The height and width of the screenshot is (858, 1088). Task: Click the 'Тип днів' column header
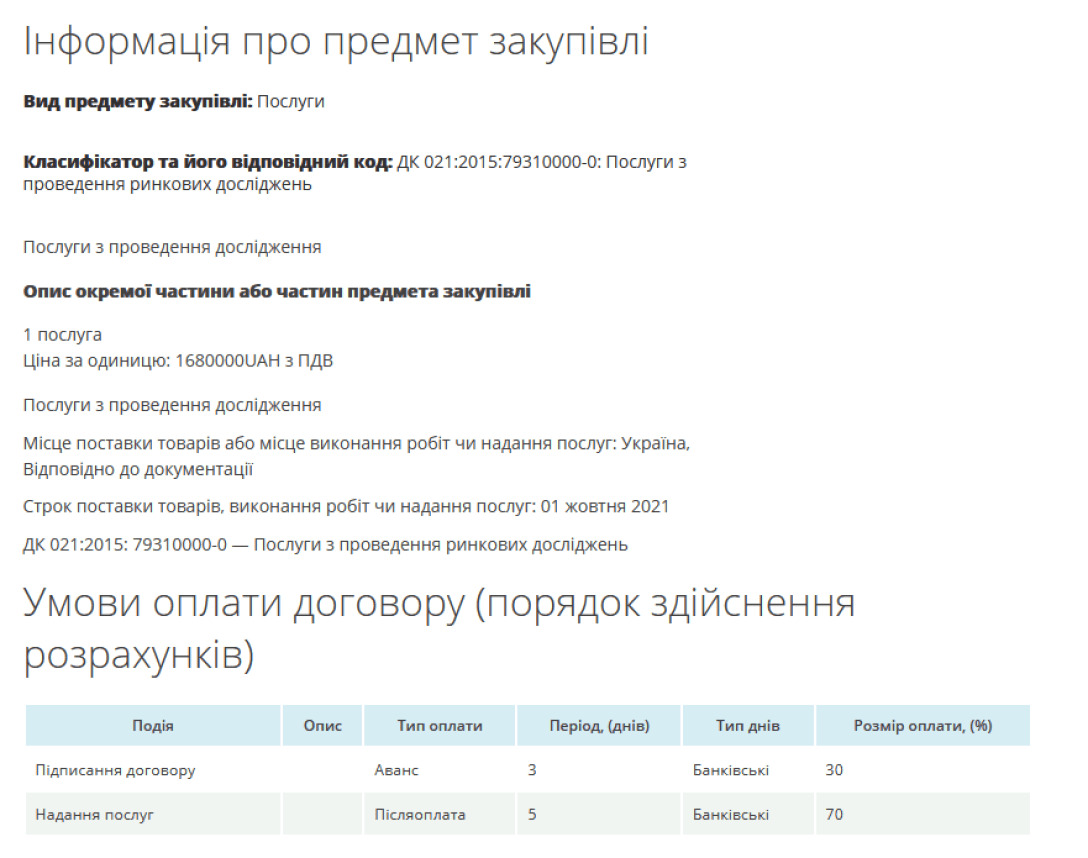pyautogui.click(x=748, y=726)
